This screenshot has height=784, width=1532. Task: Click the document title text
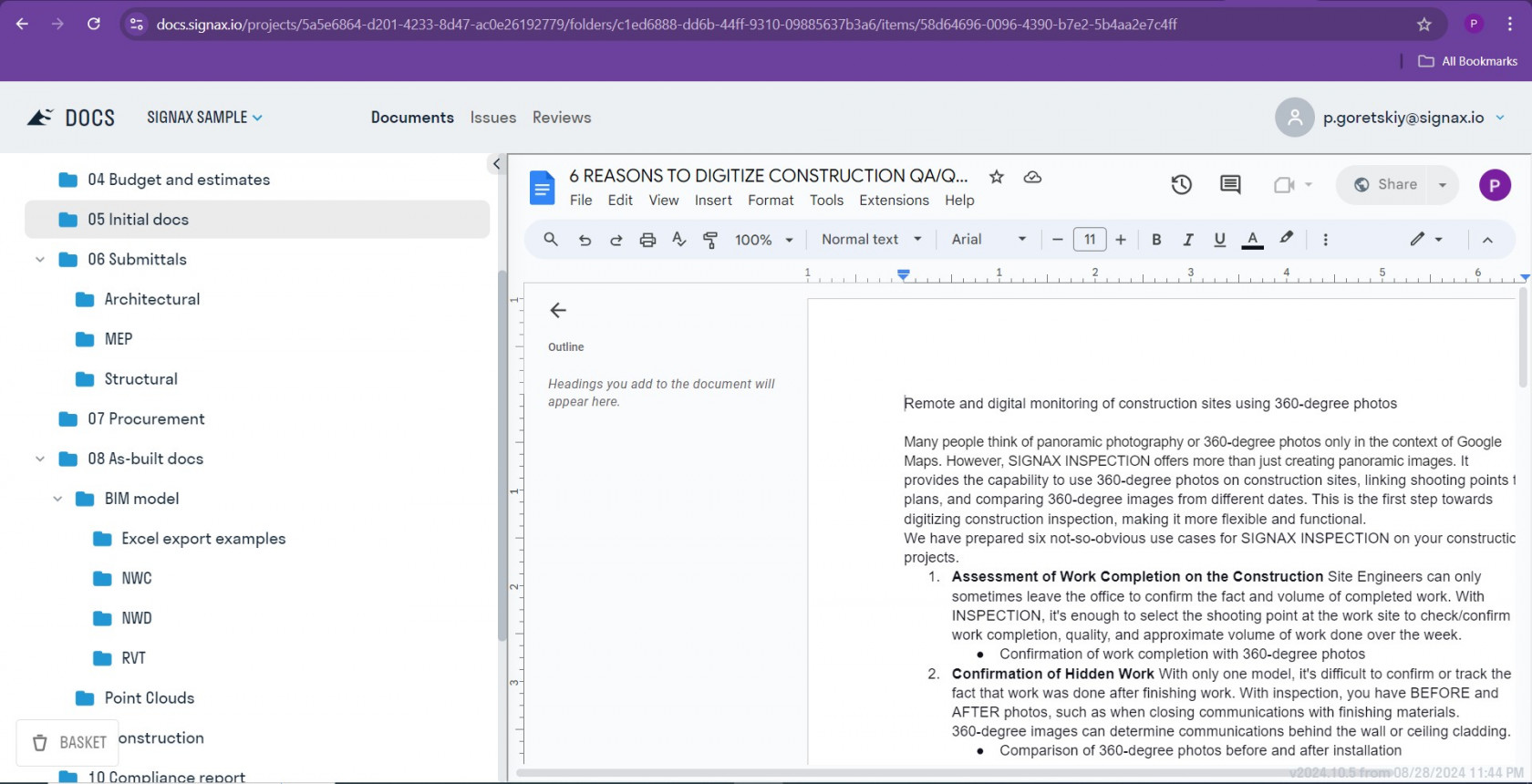pyautogui.click(x=769, y=176)
